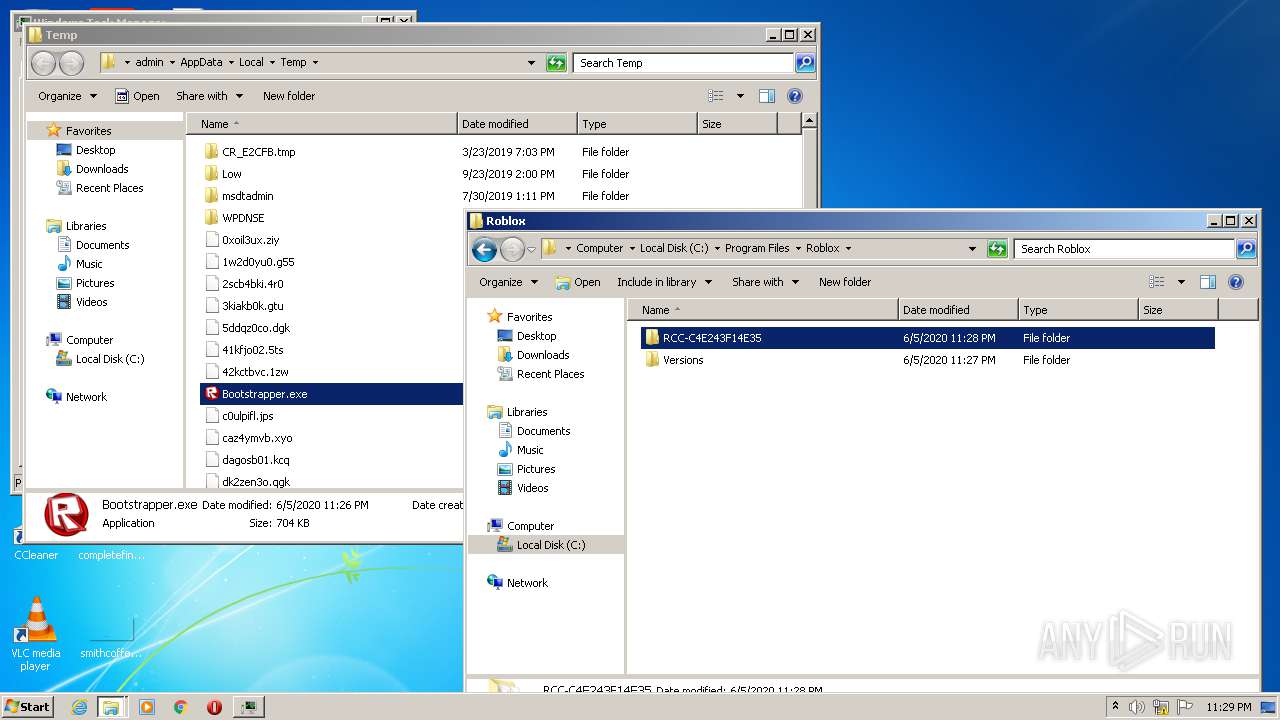This screenshot has height=720, width=1280.
Task: Open view options dropdown in Roblox window
Action: pos(1181,282)
